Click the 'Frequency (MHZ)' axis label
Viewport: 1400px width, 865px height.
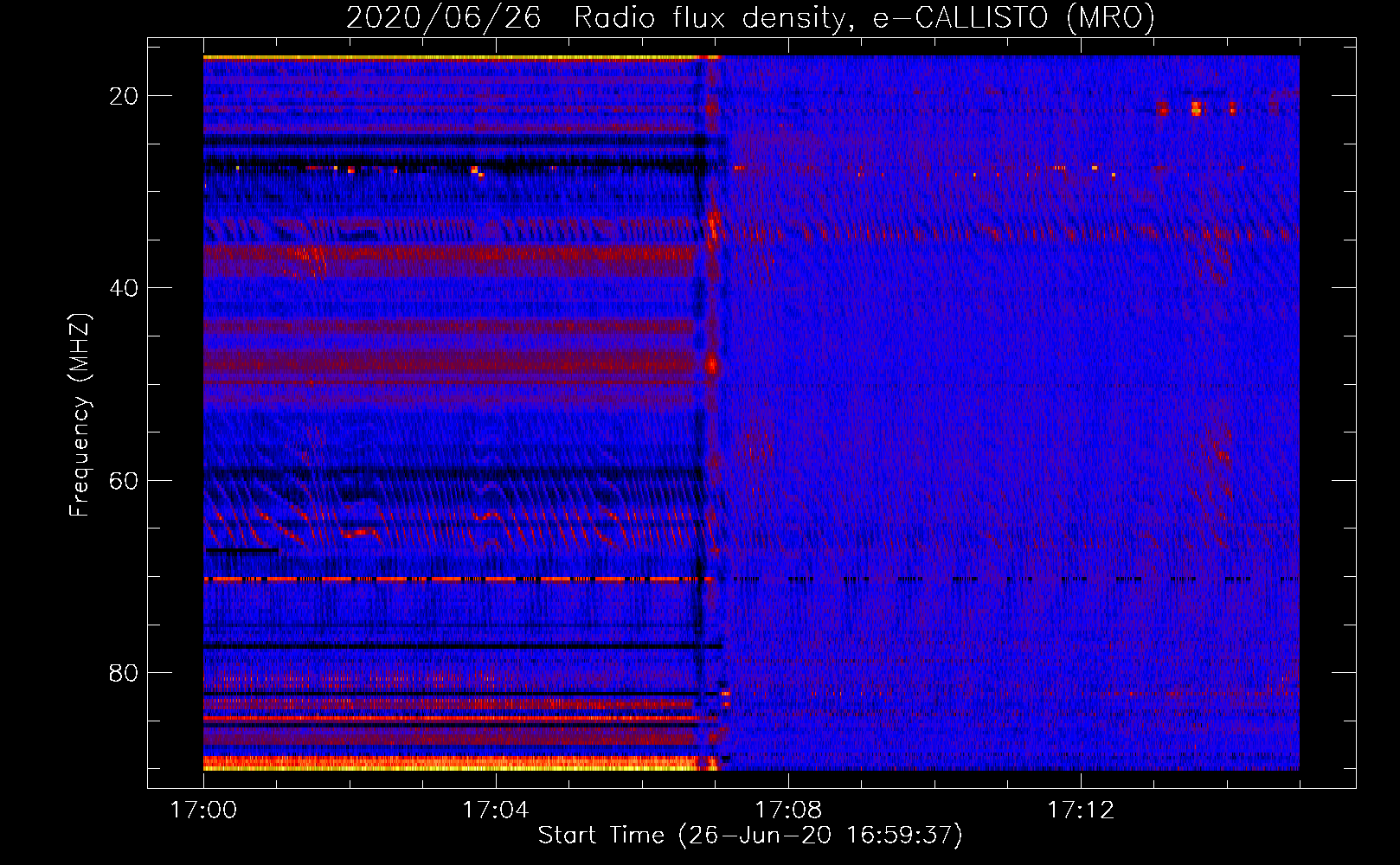tap(80, 415)
